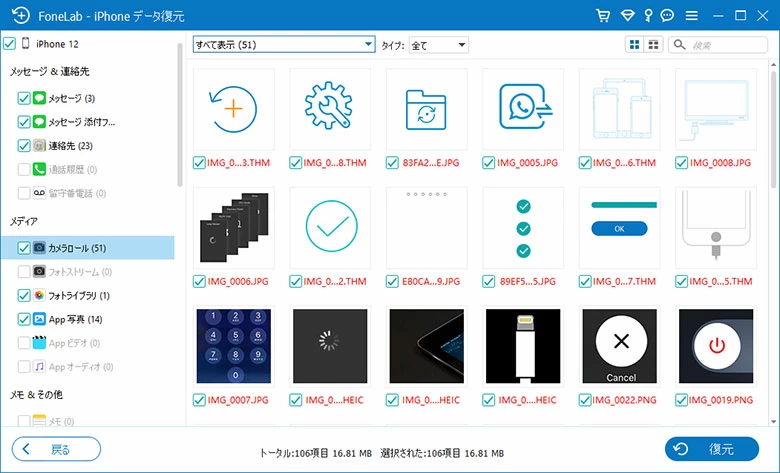The width and height of the screenshot is (780, 473).
Task: Click the FoneLab logo icon
Action: [x=18, y=16]
